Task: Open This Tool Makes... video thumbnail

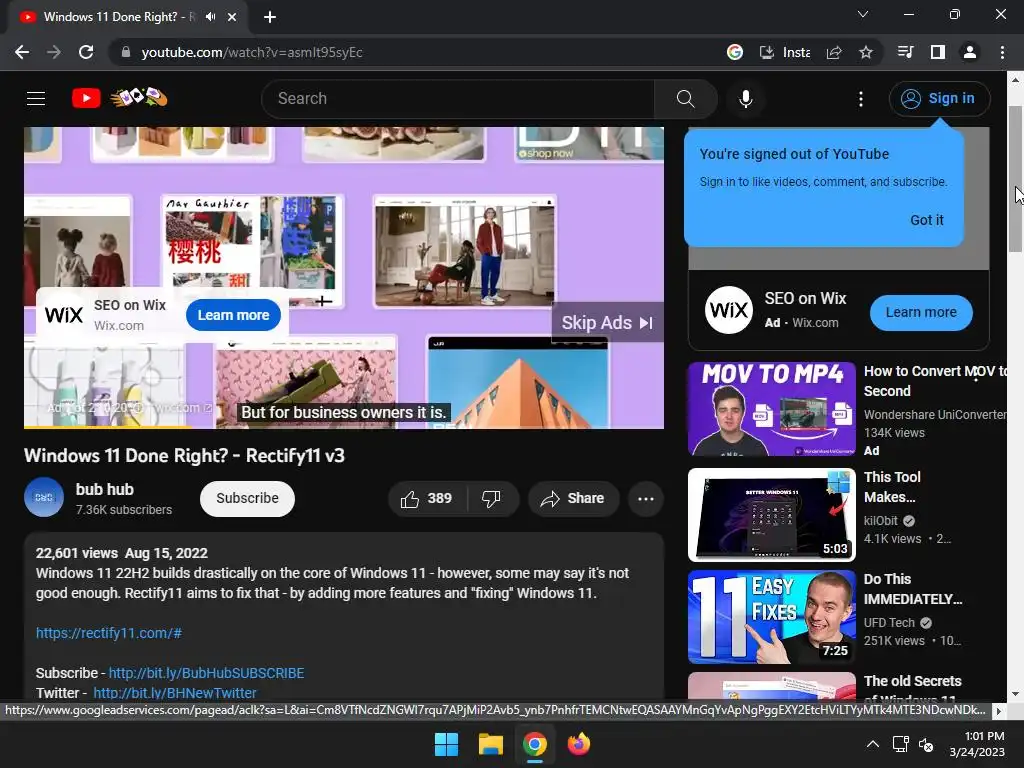Action: click(771, 515)
